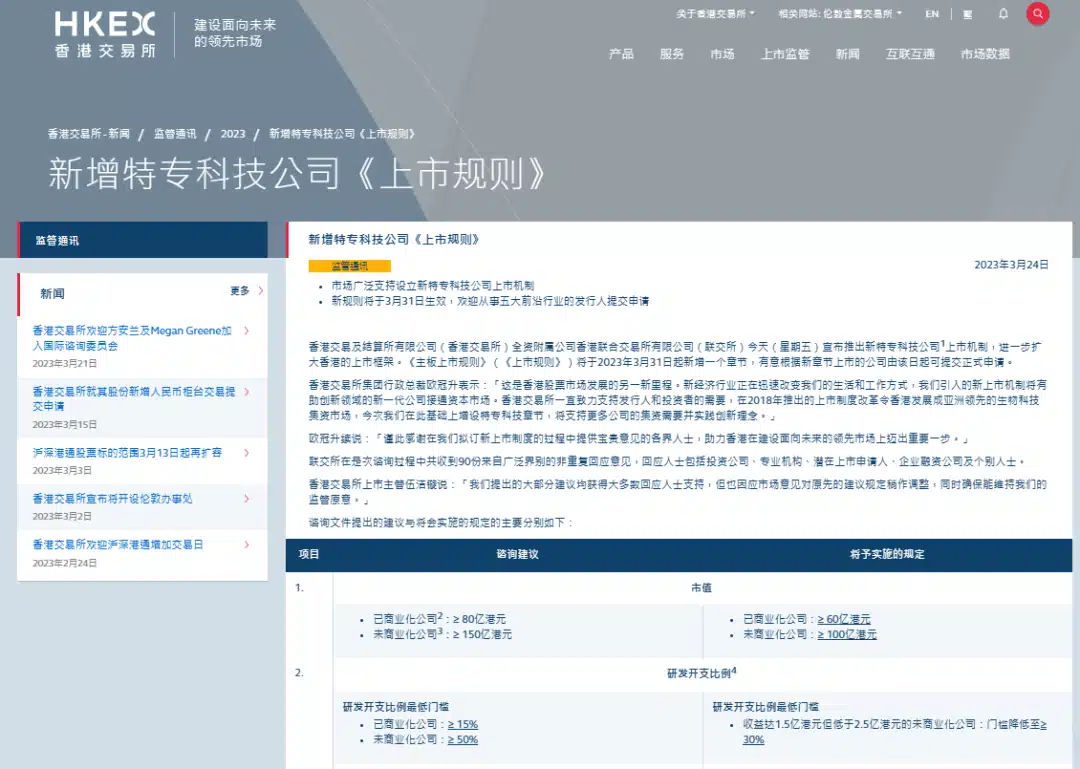Go to 香港交易所-新闻 breadcrumb
Viewport: 1080px width, 769px height.
89,134
